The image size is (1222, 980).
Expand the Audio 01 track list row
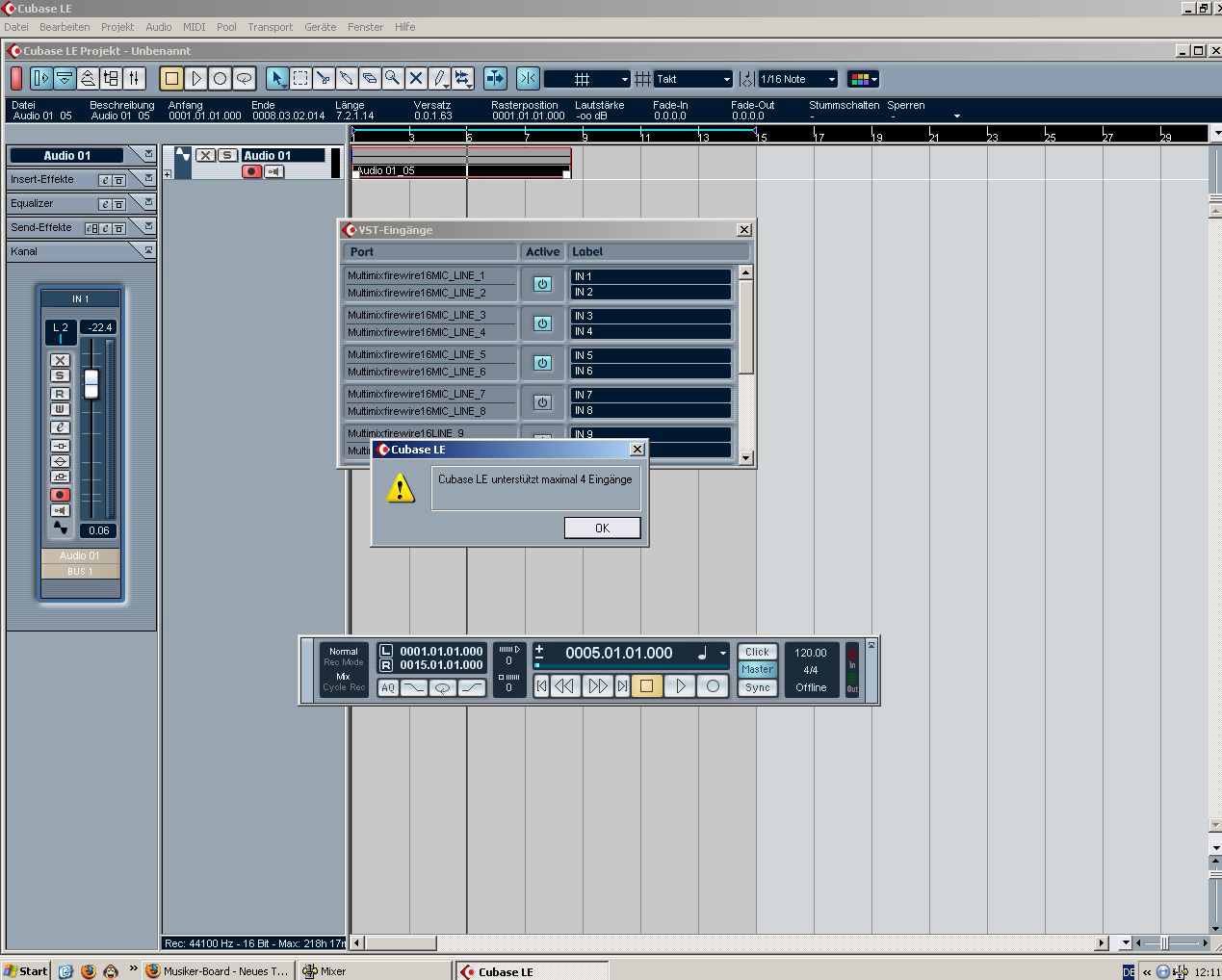pyautogui.click(x=168, y=174)
